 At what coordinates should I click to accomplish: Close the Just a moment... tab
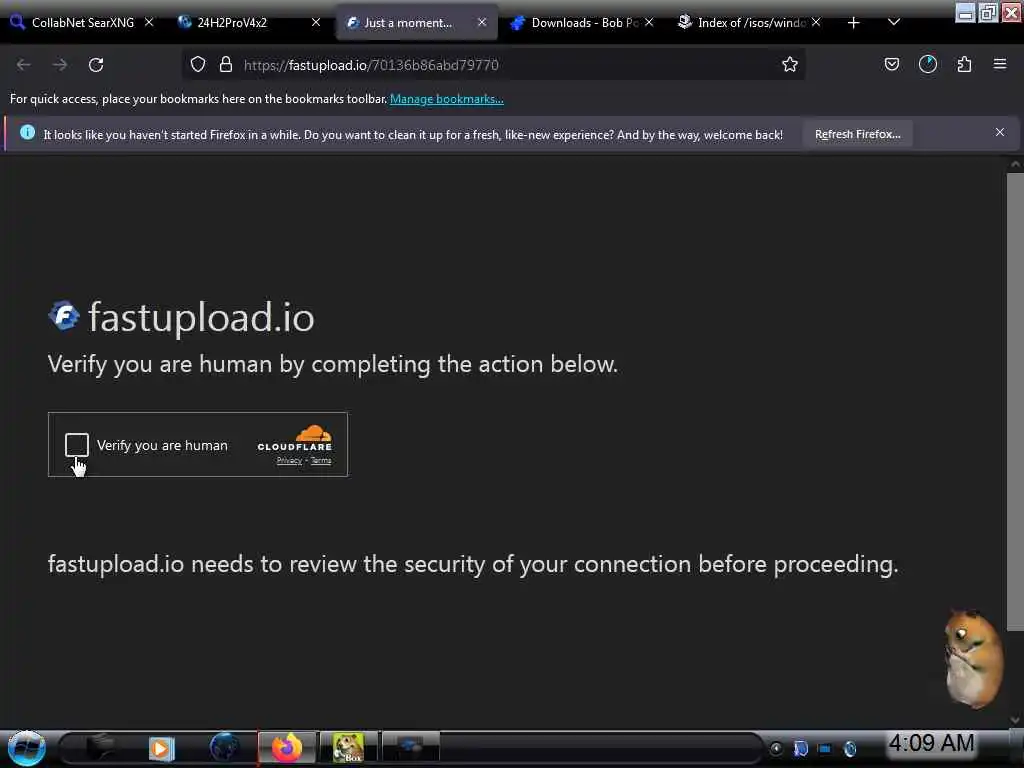tap(482, 22)
